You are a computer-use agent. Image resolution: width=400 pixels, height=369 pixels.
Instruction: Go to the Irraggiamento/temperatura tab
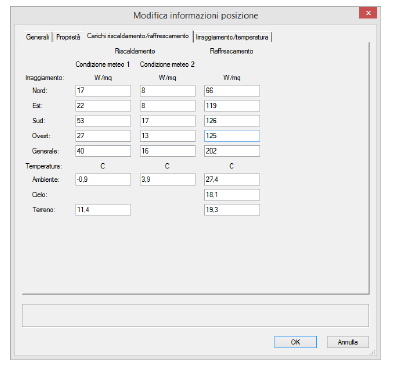click(232, 37)
